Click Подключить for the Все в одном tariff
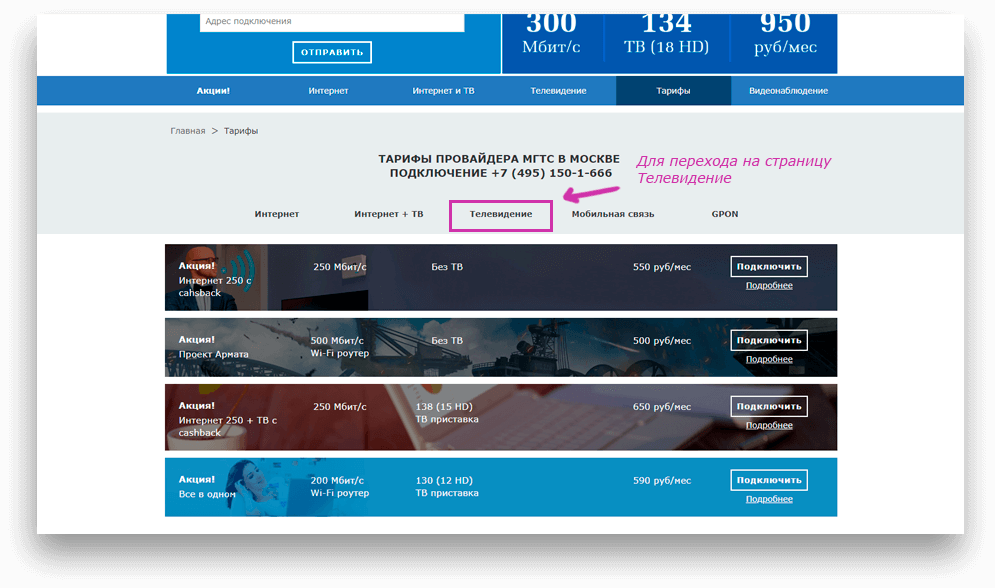Viewport: 995px width, 588px height. 769,480
